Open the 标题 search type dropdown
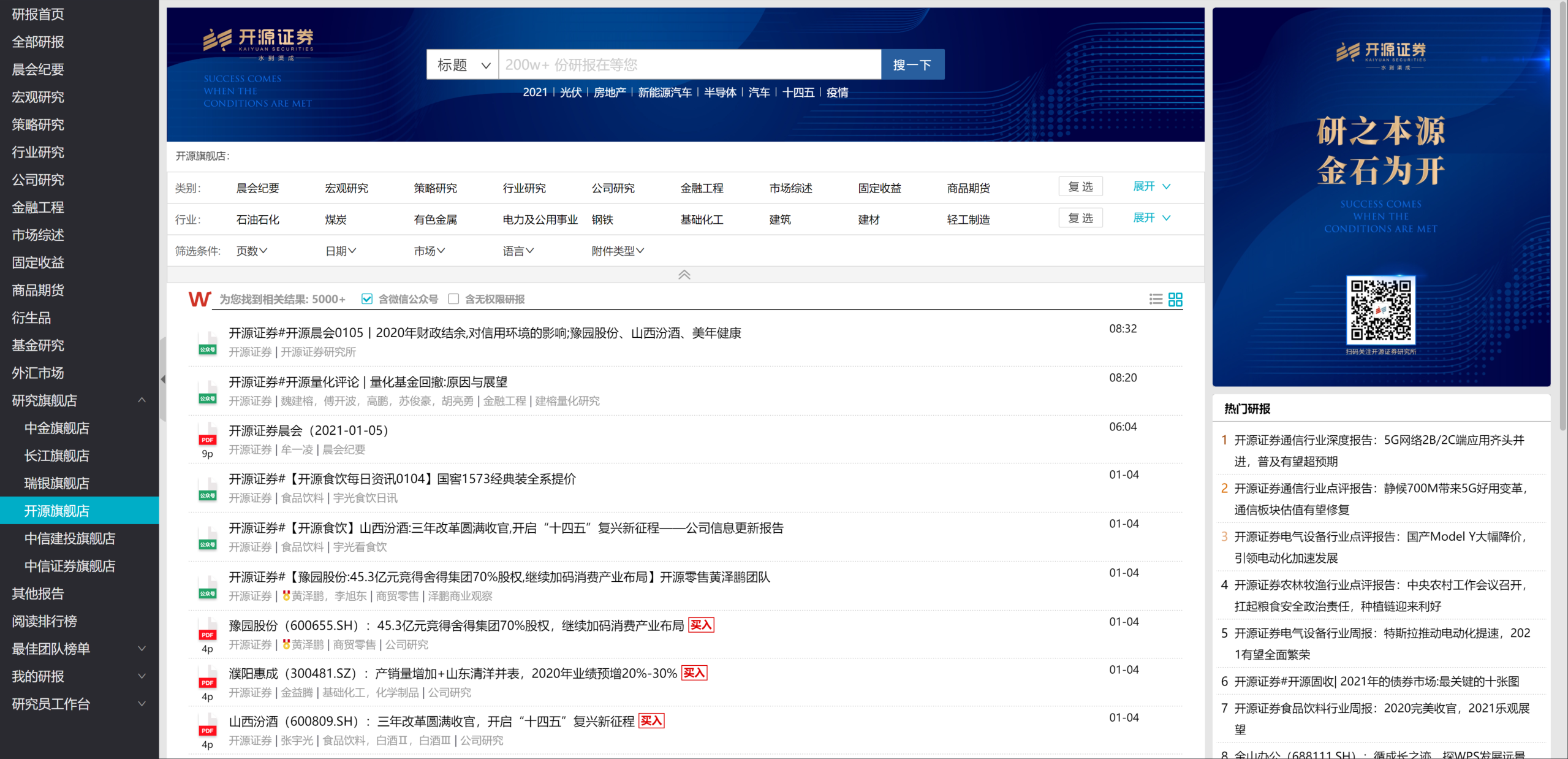The height and width of the screenshot is (759, 1568). point(463,64)
